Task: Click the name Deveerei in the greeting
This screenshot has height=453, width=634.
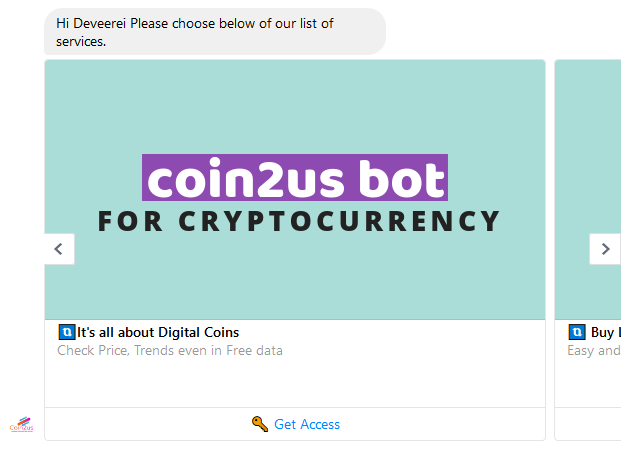Action: [x=103, y=23]
